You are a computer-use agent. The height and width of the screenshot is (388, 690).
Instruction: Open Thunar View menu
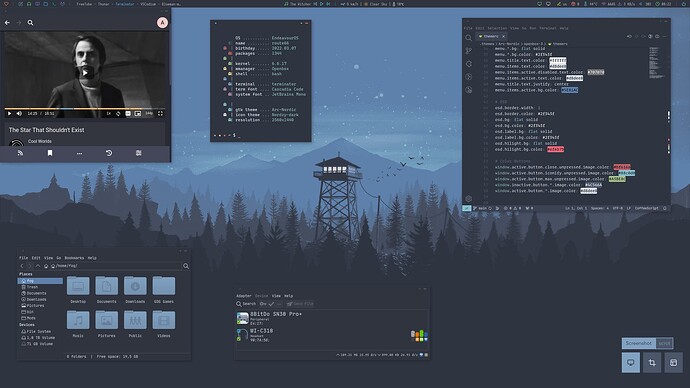coord(48,258)
